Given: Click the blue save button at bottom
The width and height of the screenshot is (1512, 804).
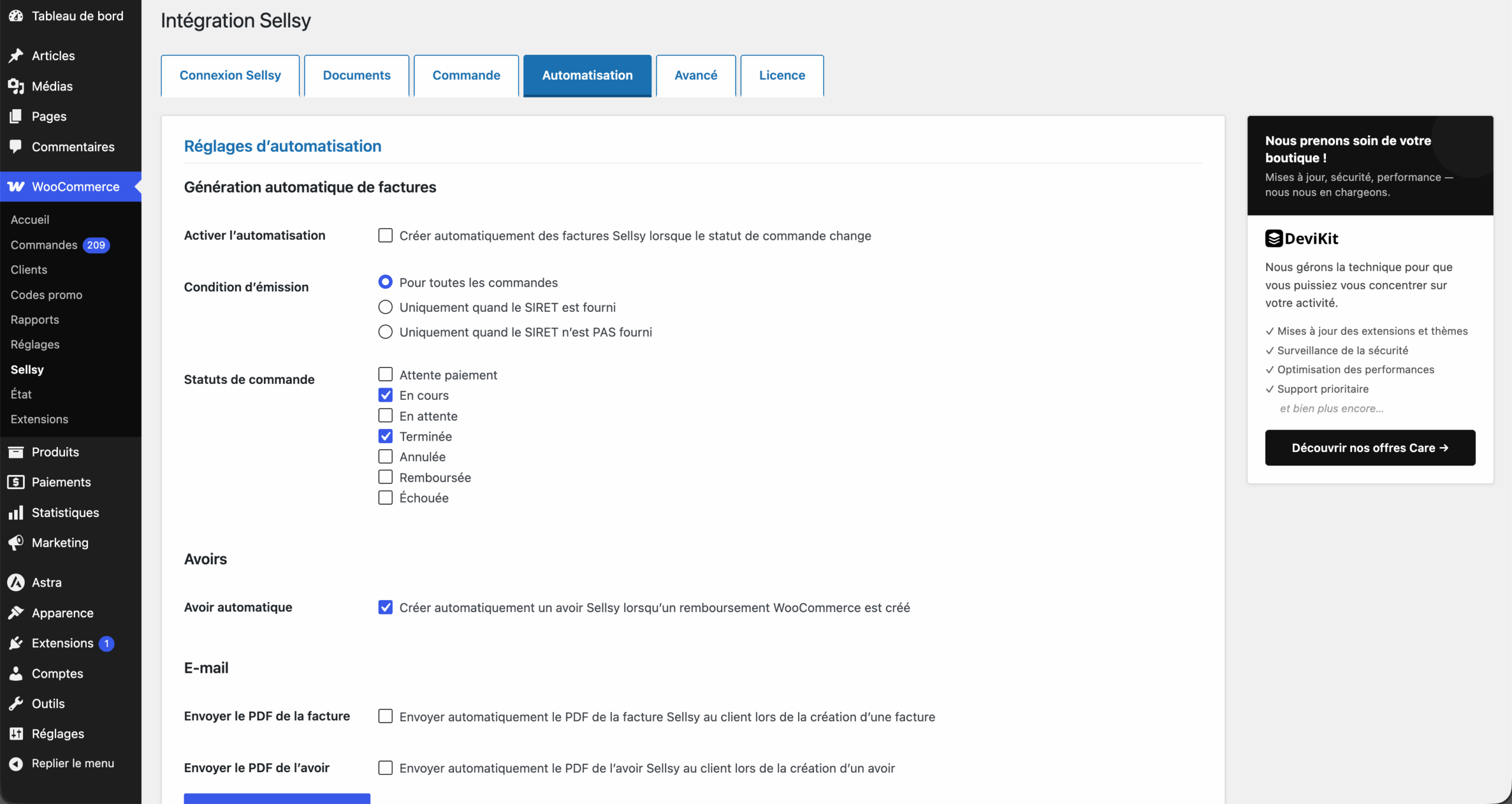Looking at the screenshot, I should (277, 799).
